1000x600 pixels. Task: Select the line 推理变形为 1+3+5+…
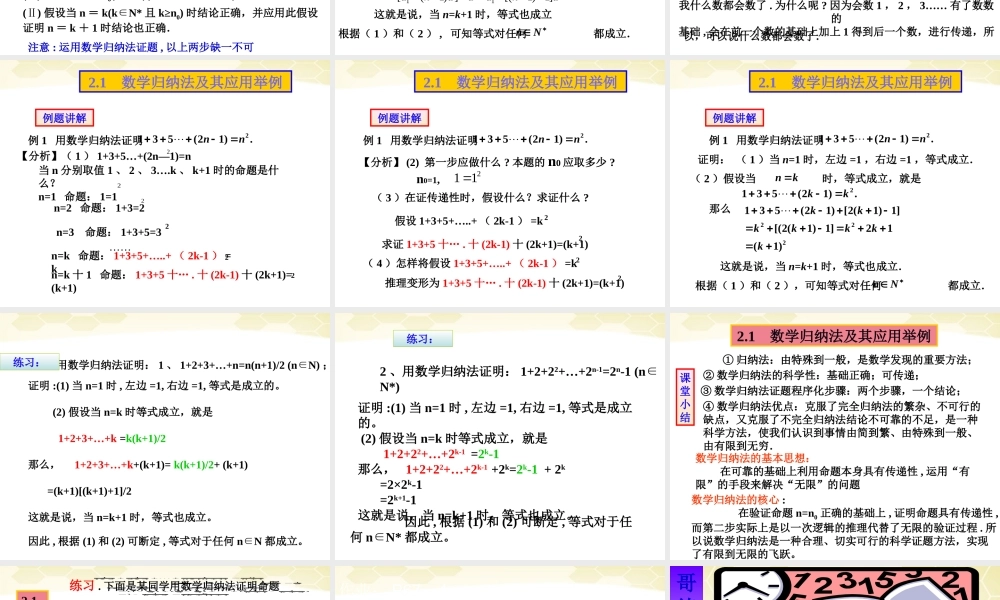(x=504, y=282)
